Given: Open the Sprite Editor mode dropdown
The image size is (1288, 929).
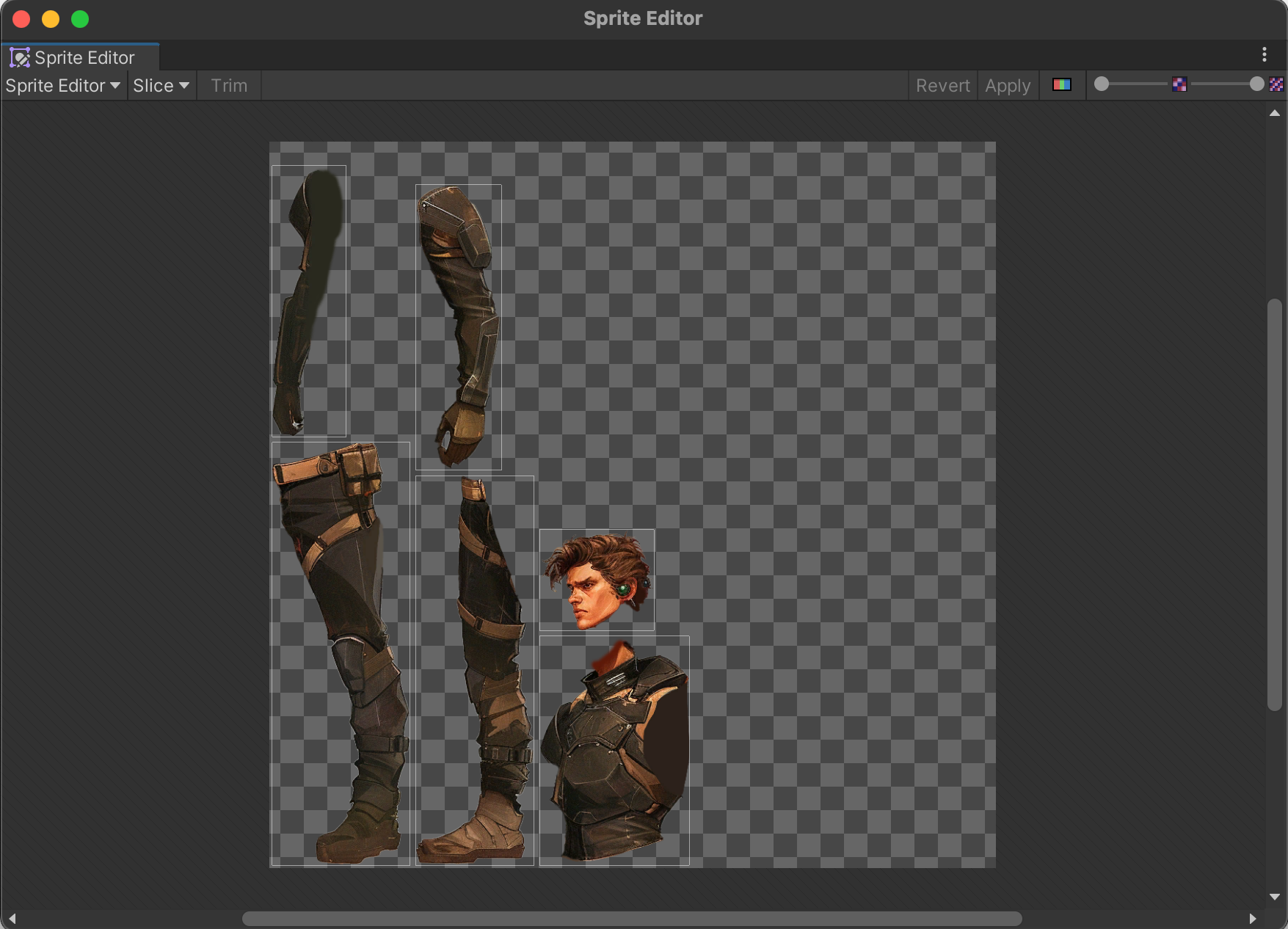Looking at the screenshot, I should point(63,86).
